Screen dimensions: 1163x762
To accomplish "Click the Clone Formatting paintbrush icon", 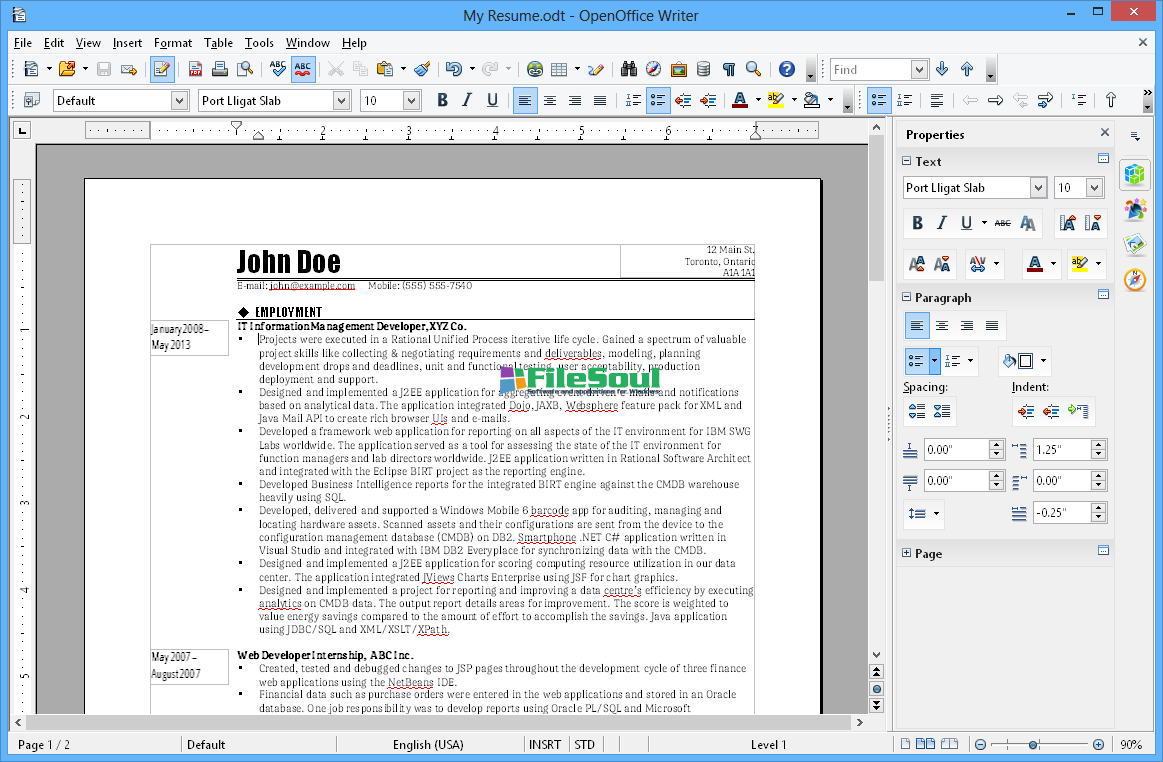I will pos(423,69).
